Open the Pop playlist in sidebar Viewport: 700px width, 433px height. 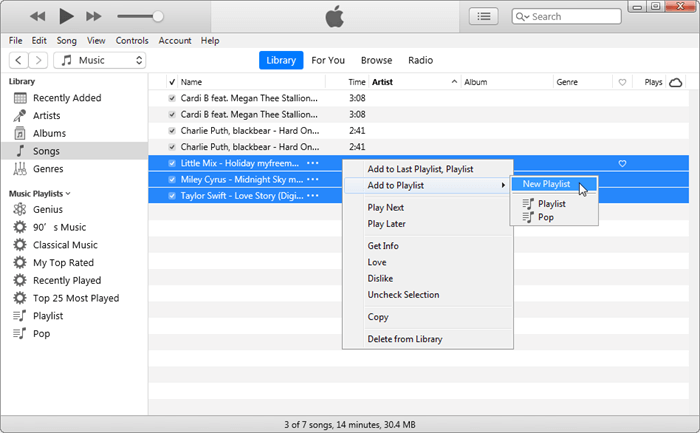point(74,334)
